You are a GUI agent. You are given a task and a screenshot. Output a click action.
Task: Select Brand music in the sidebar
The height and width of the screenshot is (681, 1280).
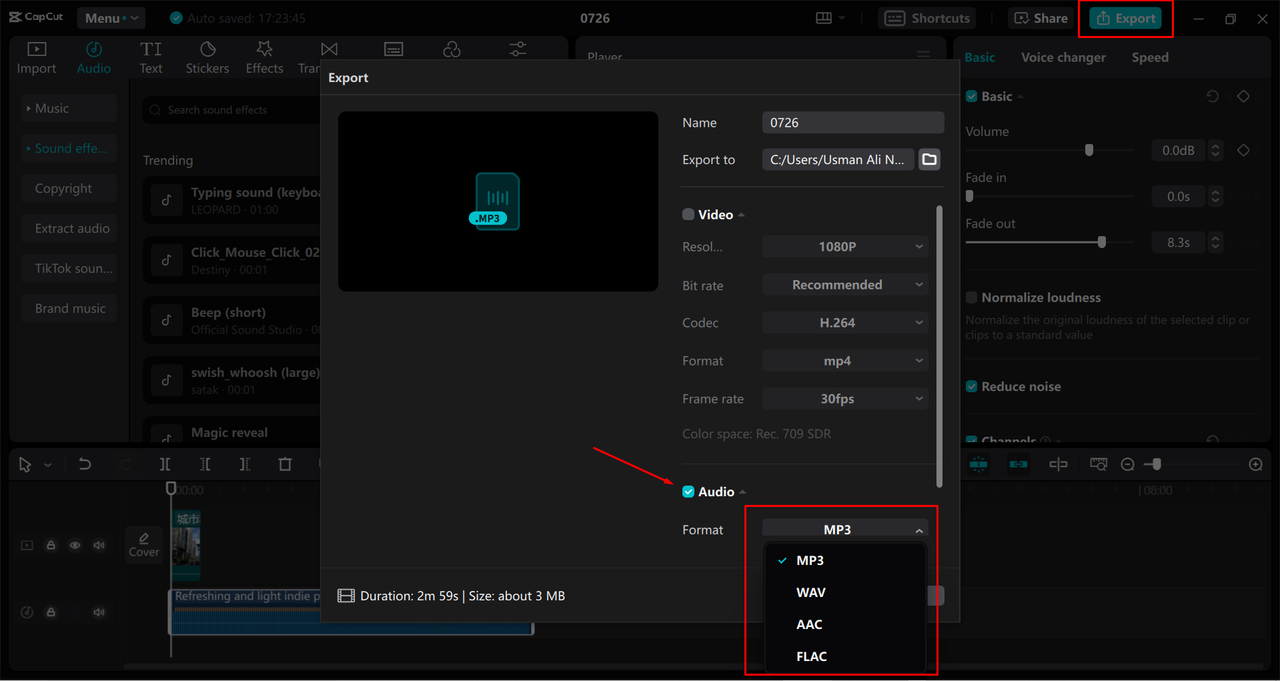tap(69, 308)
